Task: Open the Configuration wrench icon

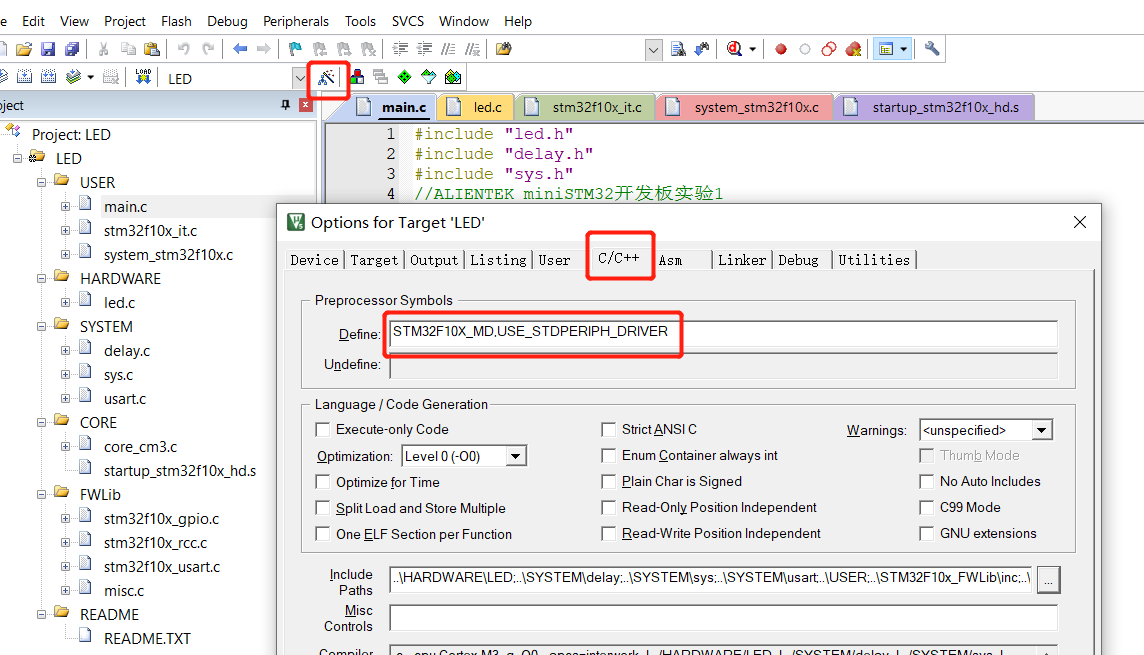Action: click(934, 48)
